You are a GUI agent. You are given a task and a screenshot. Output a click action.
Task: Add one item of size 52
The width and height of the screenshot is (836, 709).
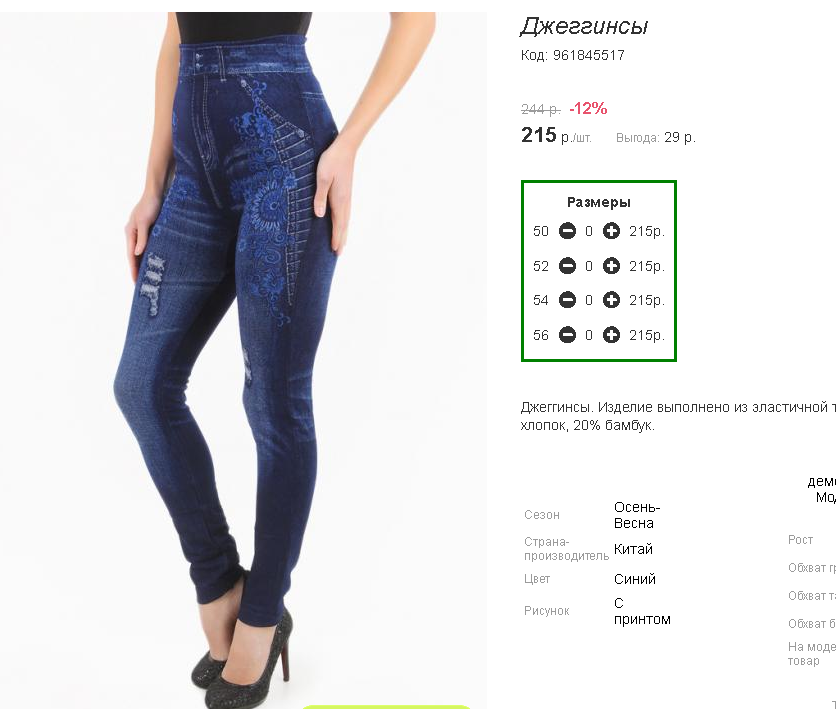click(611, 265)
